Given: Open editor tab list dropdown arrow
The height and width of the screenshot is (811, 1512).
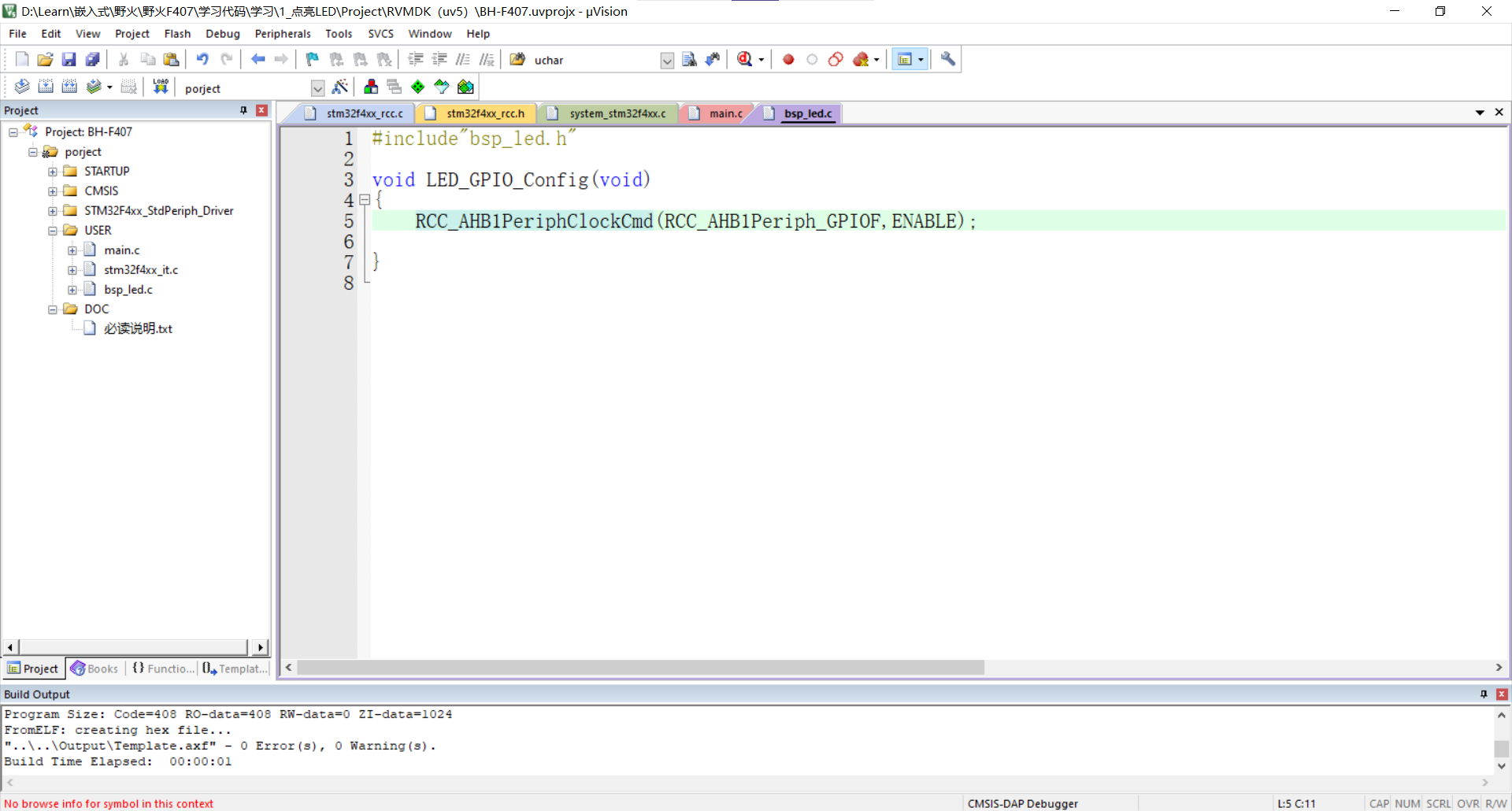Looking at the screenshot, I should coord(1480,113).
